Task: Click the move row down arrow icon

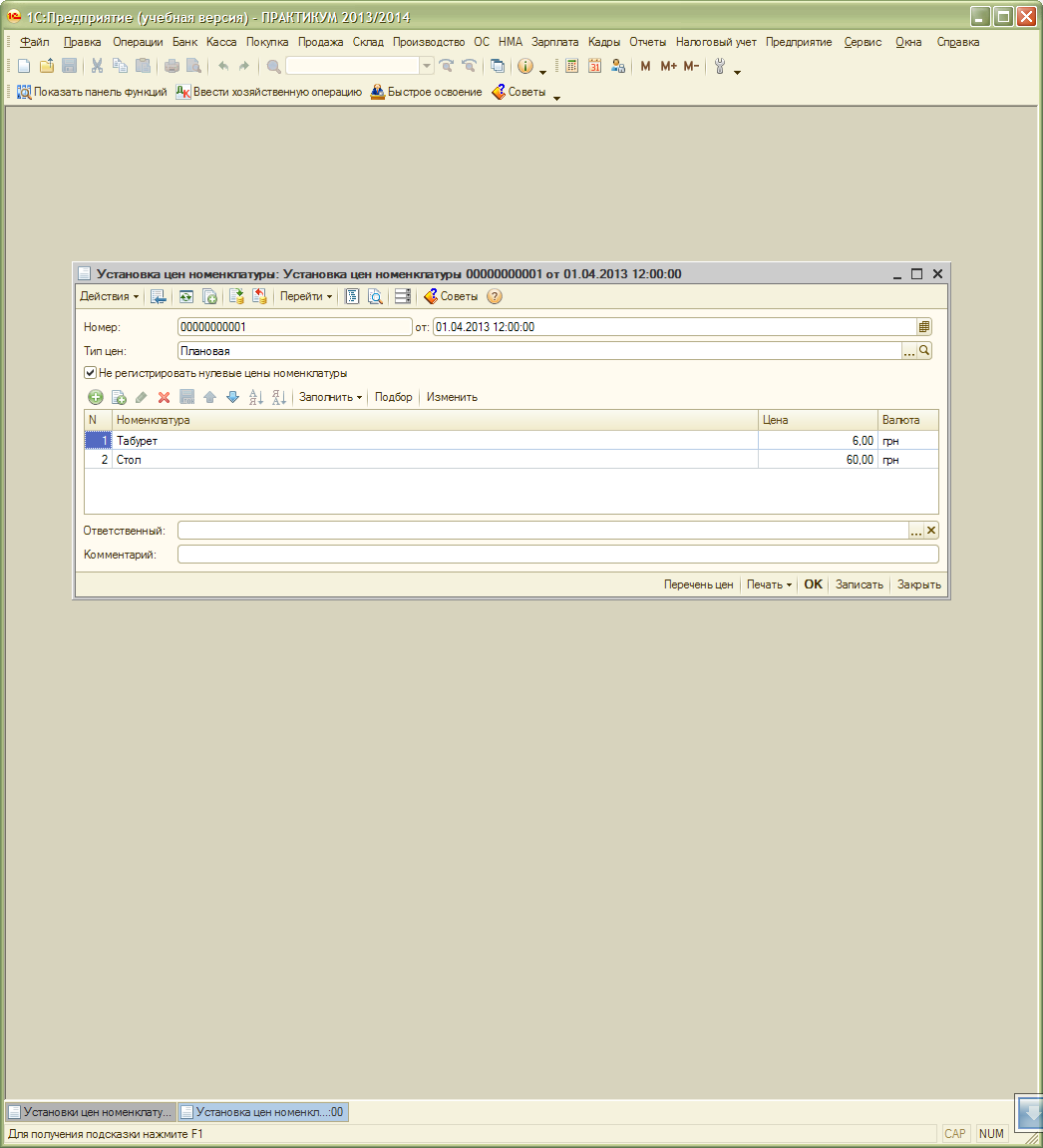Action: (x=232, y=398)
